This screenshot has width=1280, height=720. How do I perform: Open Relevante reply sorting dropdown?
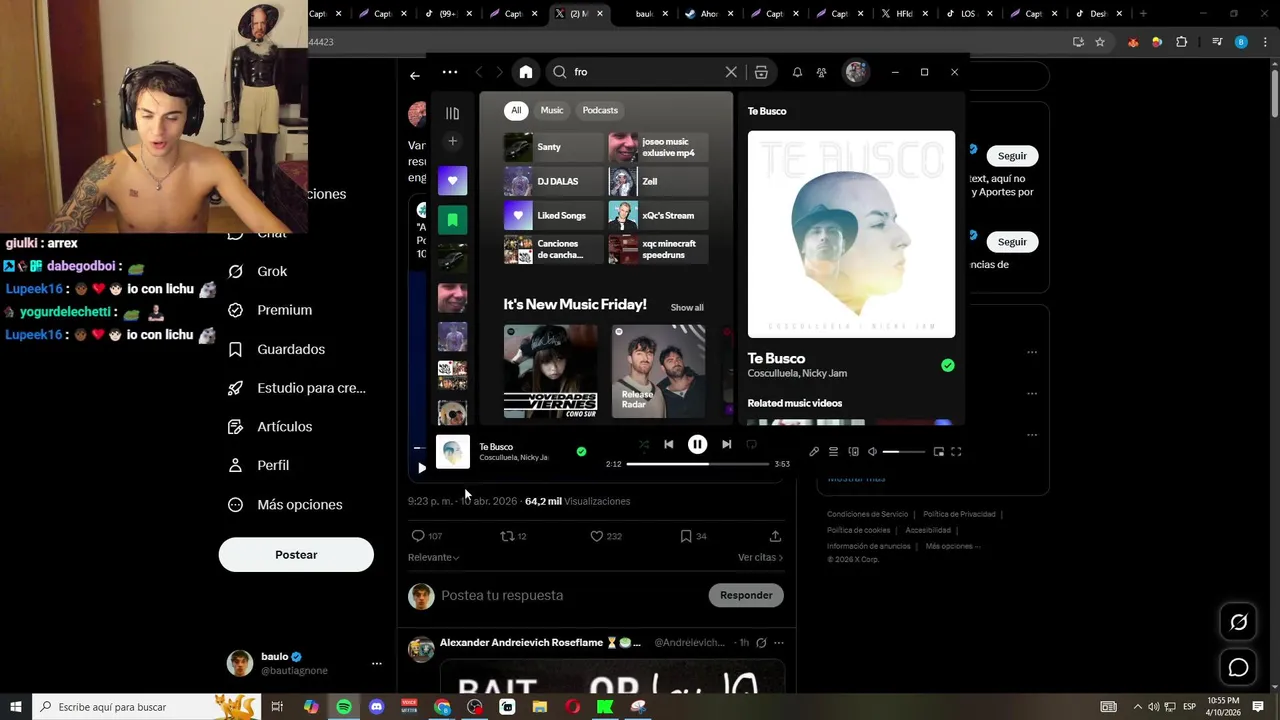pos(434,557)
